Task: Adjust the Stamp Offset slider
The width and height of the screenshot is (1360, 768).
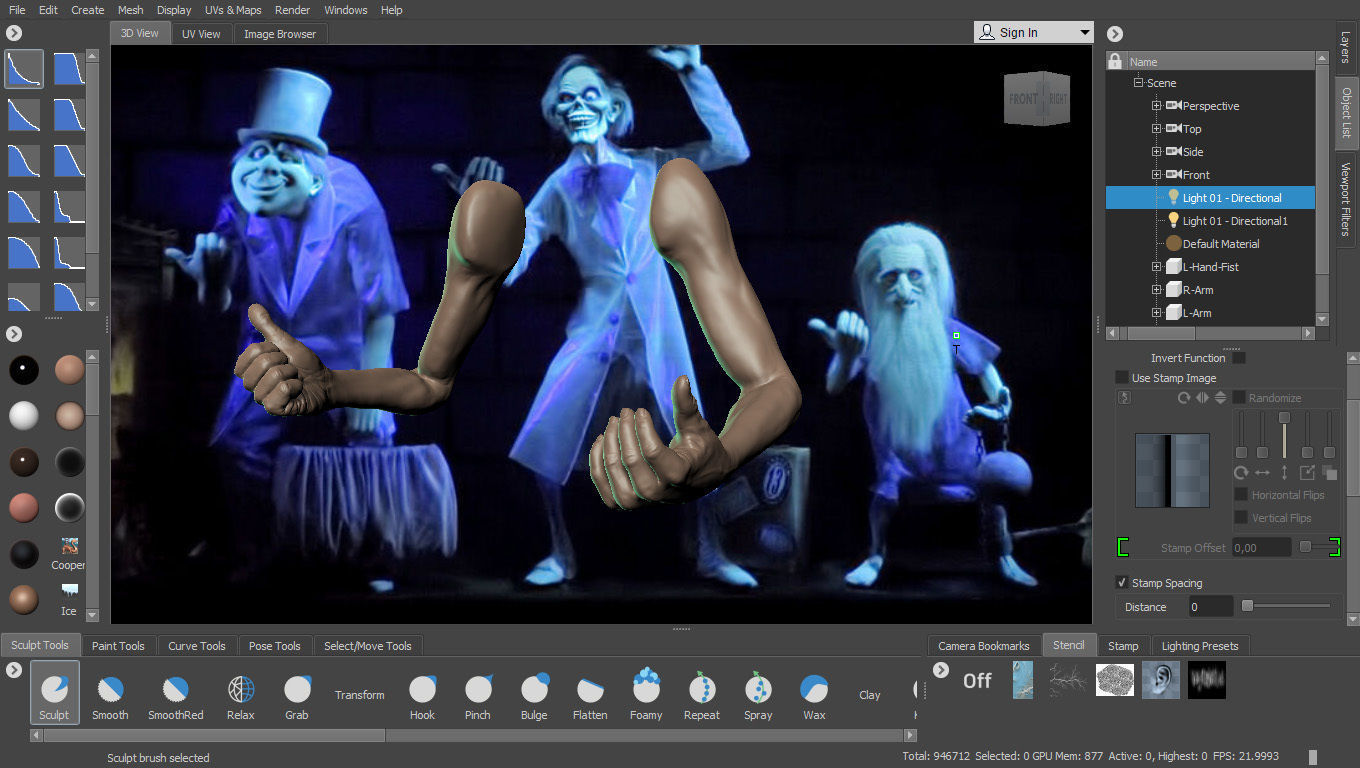Action: 1306,547
